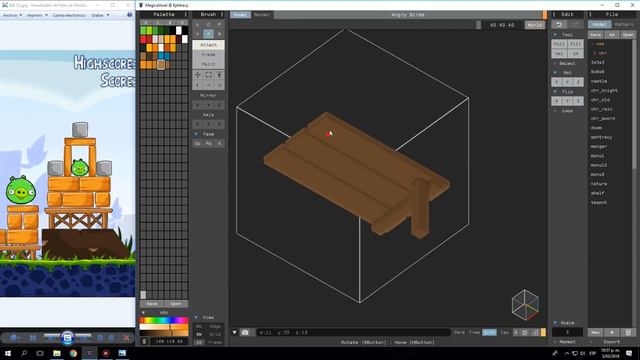Viewport: 640px width, 360px height.
Task: Open the teapot model in file list
Action: coord(599,202)
